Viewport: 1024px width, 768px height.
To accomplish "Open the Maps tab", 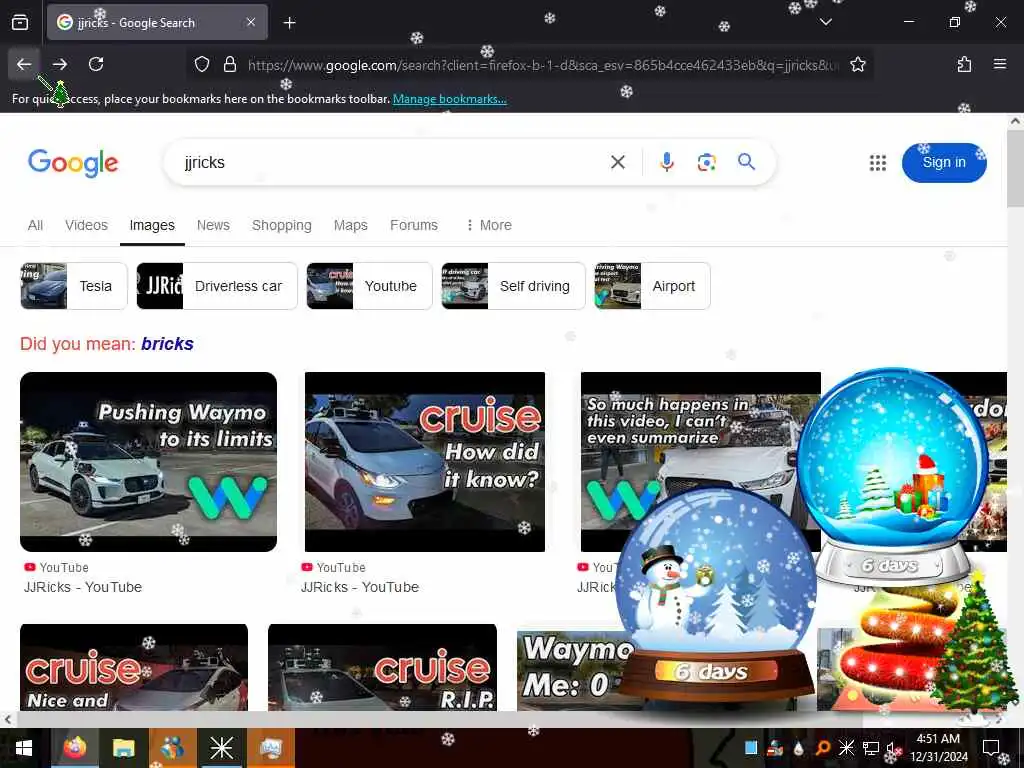I will click(351, 225).
